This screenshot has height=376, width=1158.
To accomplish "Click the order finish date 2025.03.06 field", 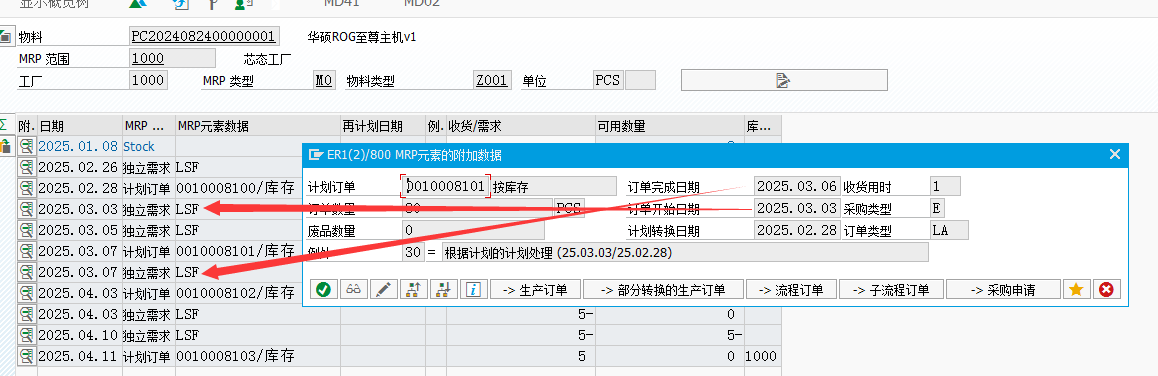I will [797, 186].
